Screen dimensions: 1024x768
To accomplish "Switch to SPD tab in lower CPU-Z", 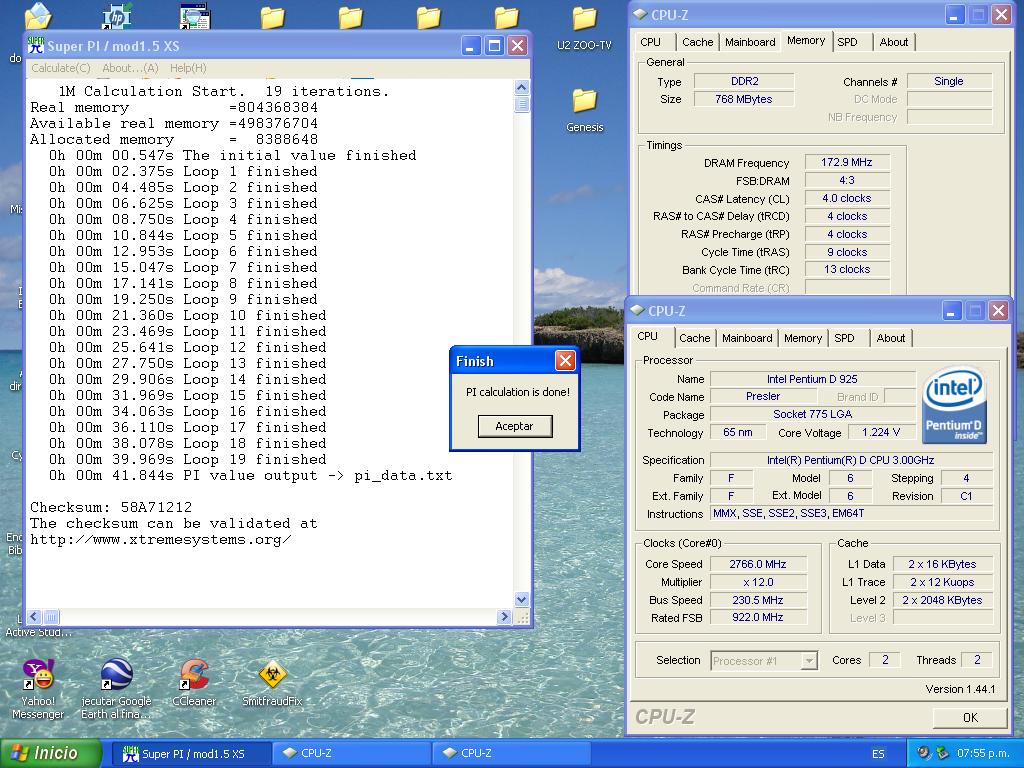I will [x=844, y=338].
